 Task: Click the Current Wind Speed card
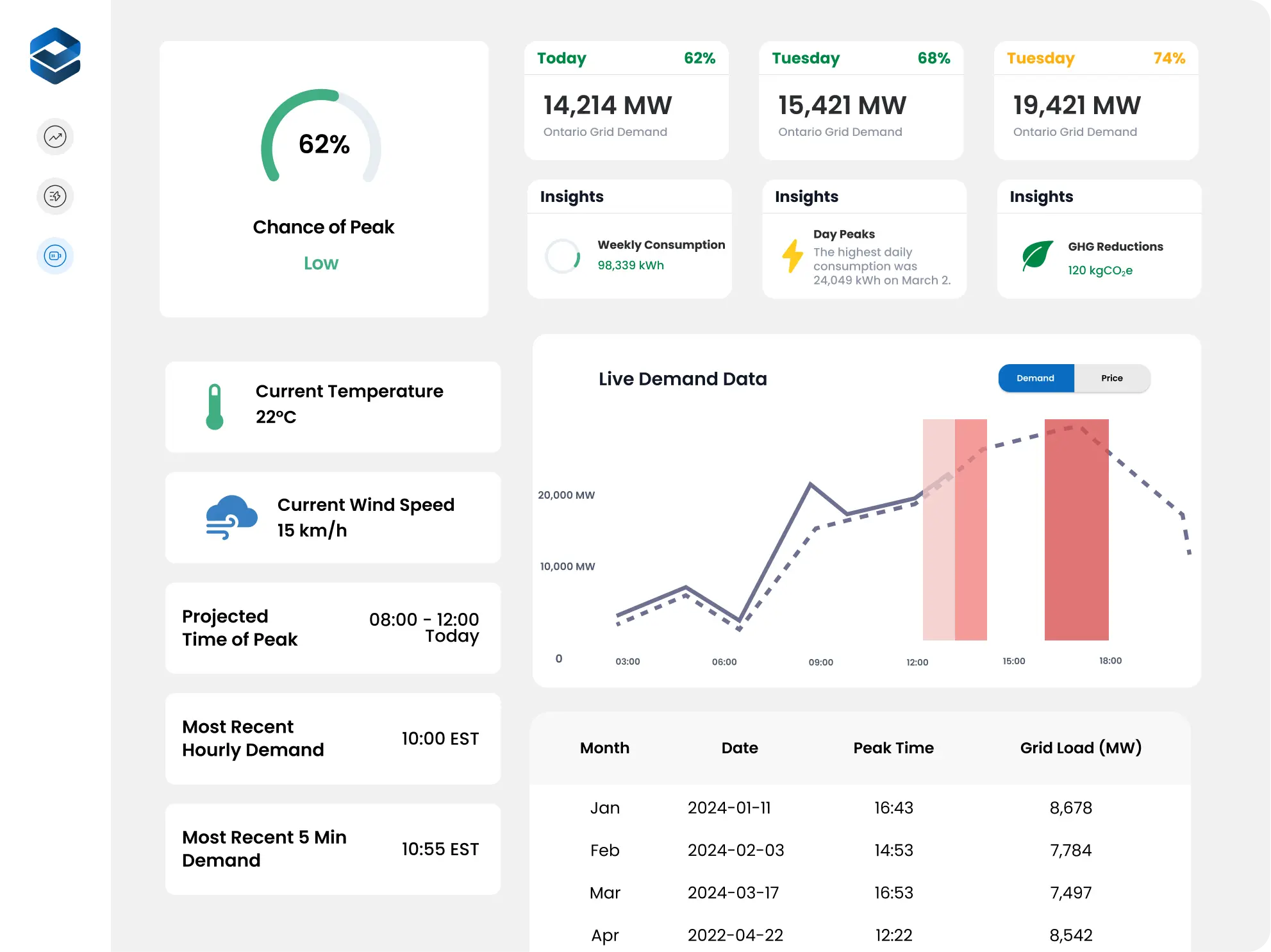(333, 517)
